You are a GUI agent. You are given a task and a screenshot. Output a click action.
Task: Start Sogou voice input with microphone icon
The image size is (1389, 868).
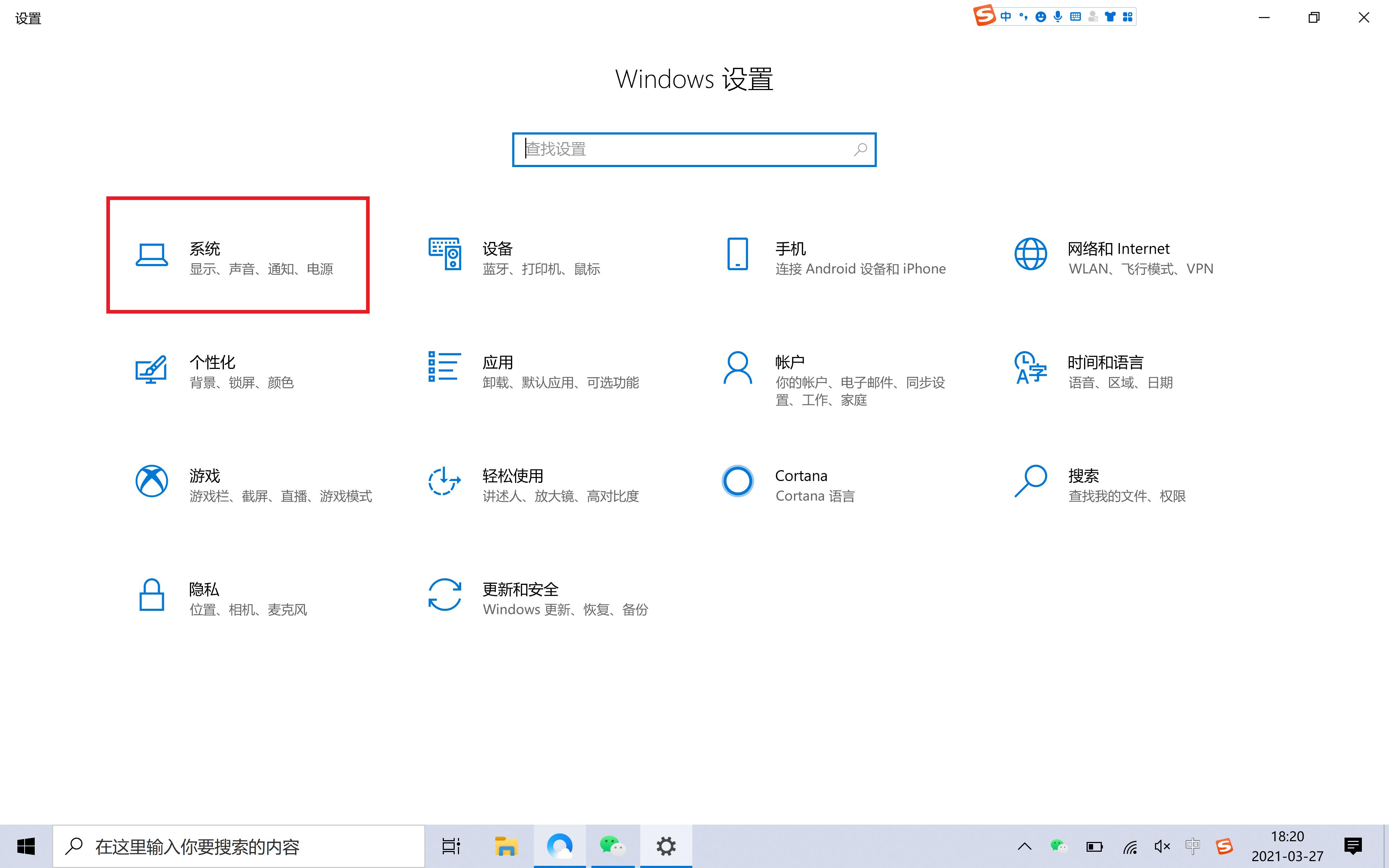tap(1058, 16)
